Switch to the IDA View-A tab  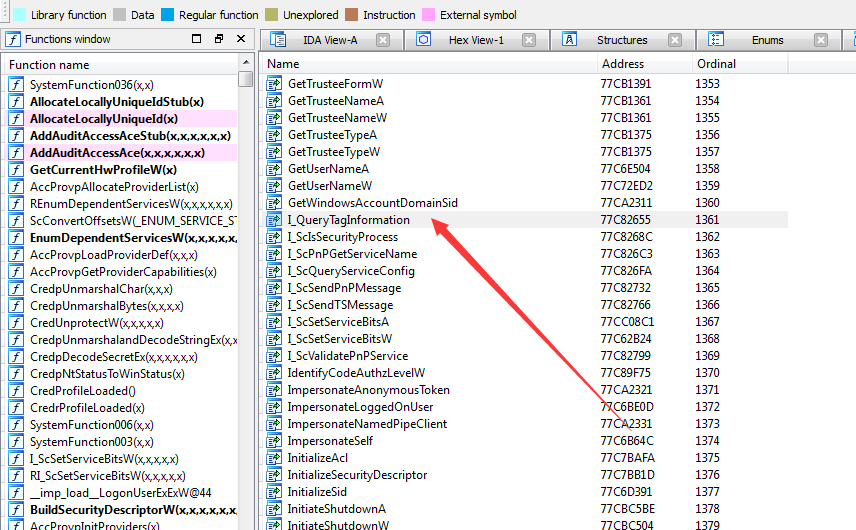point(330,40)
